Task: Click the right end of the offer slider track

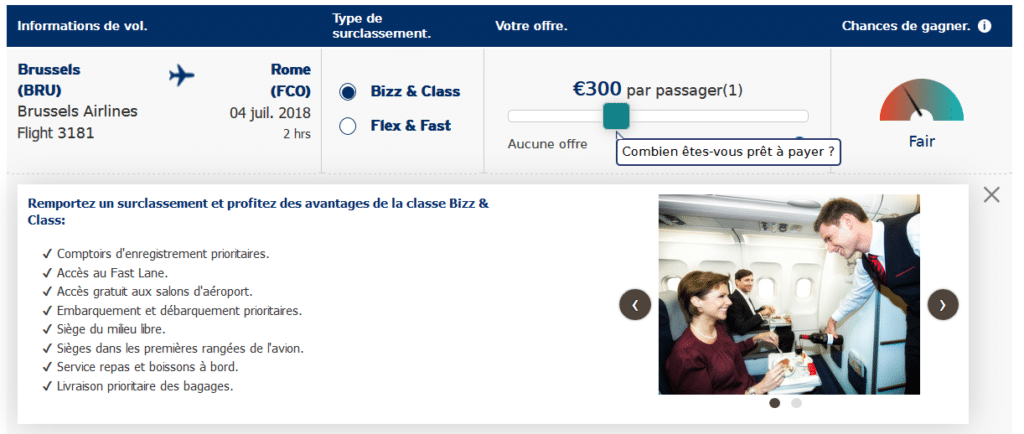Action: 803,116
